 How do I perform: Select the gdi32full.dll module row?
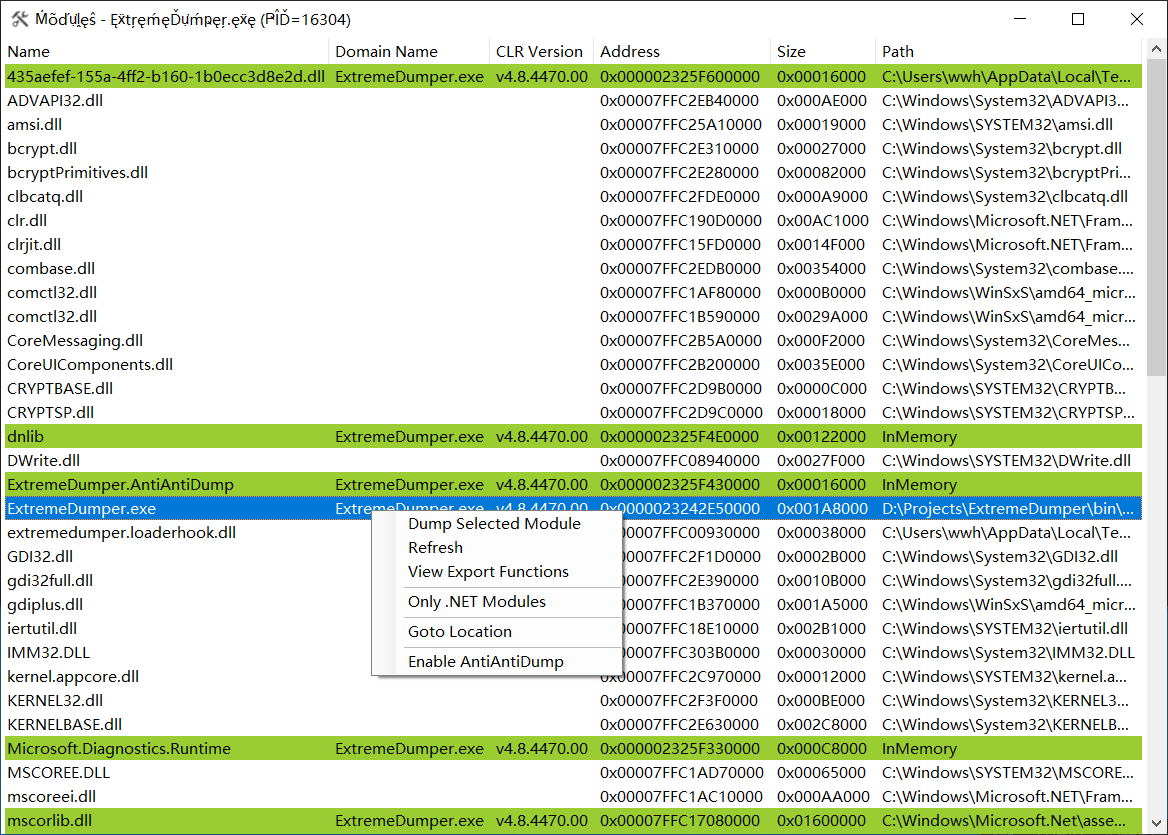[573, 580]
